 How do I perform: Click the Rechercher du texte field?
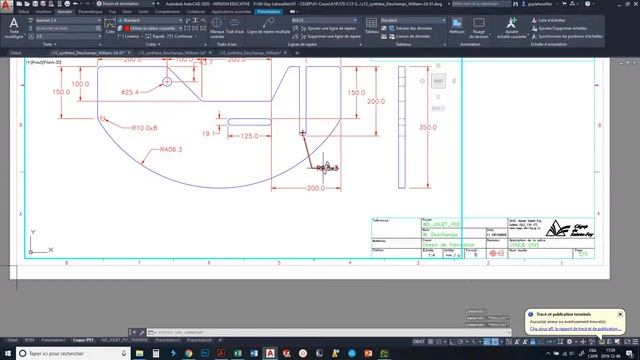68,28
